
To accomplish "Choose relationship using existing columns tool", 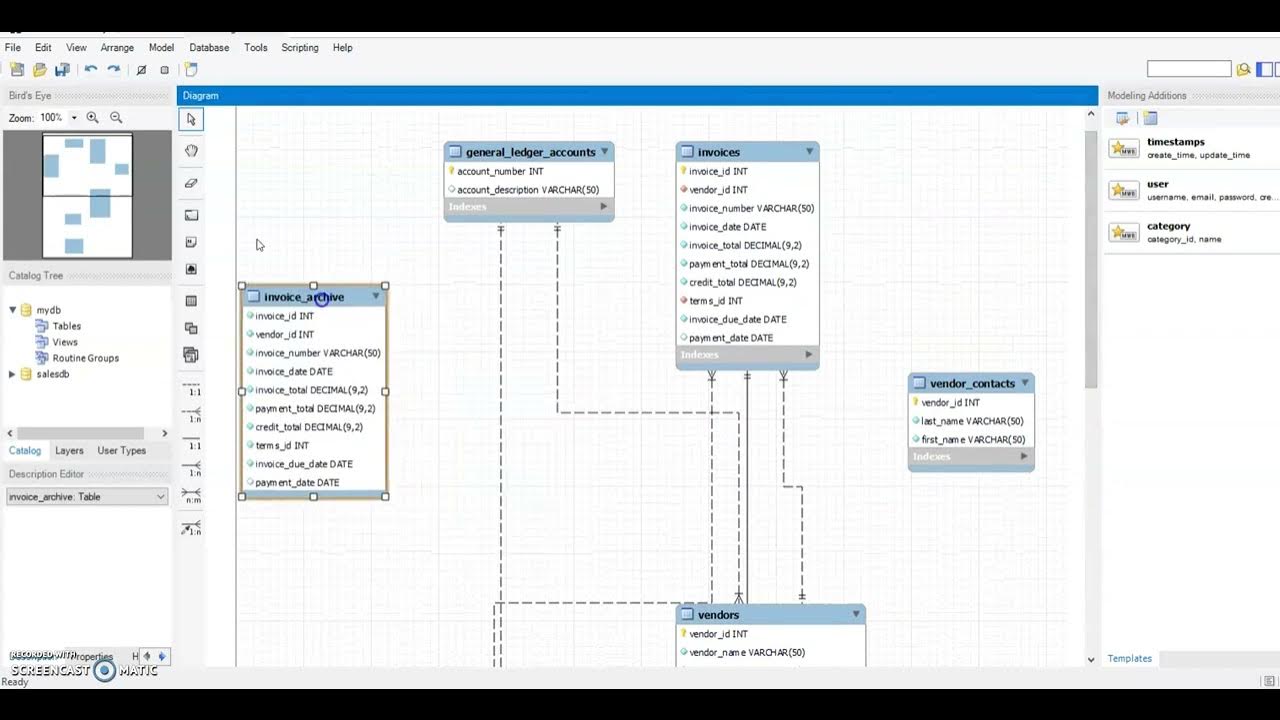I will coord(191,527).
